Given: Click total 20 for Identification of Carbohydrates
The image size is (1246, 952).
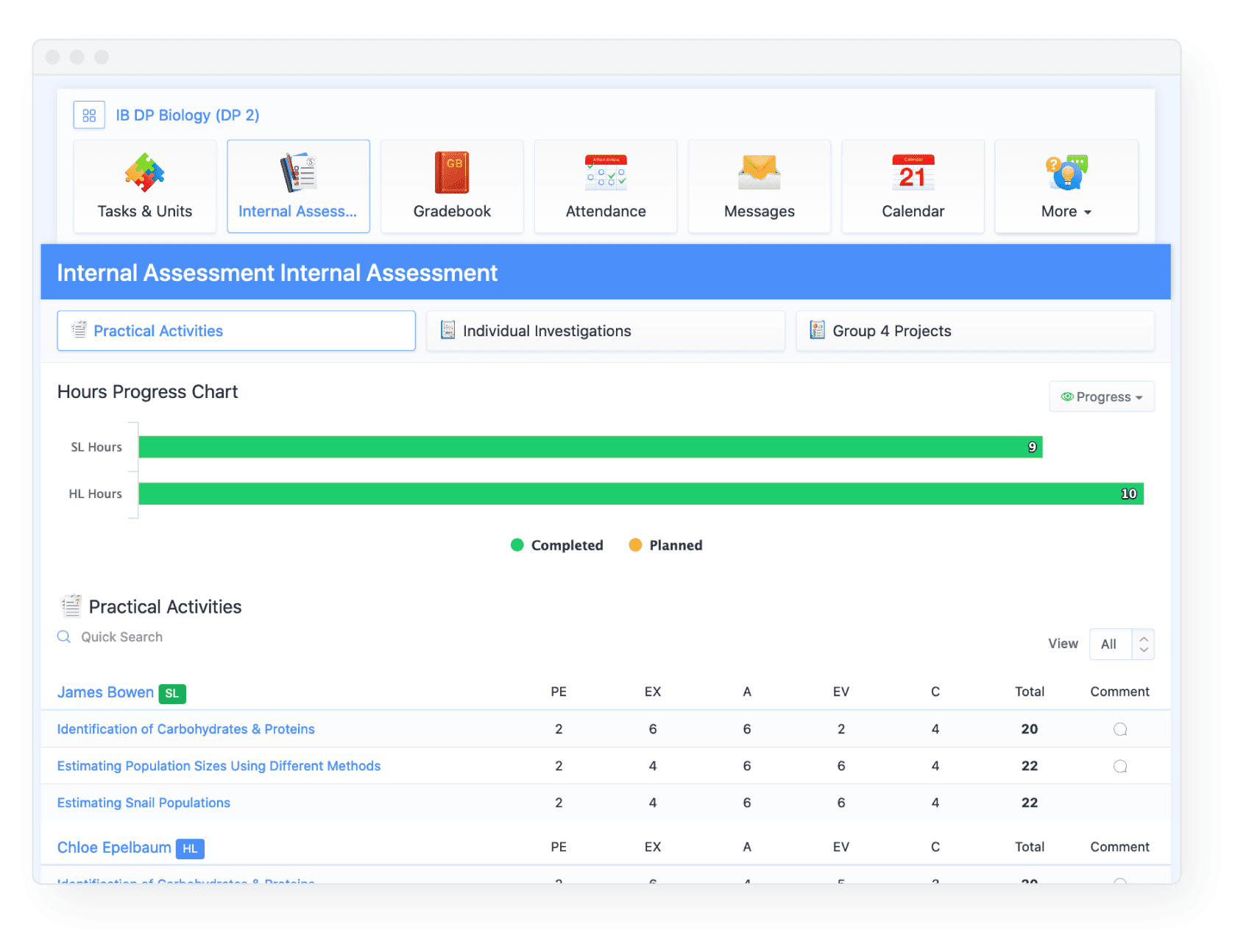Looking at the screenshot, I should (x=1030, y=729).
